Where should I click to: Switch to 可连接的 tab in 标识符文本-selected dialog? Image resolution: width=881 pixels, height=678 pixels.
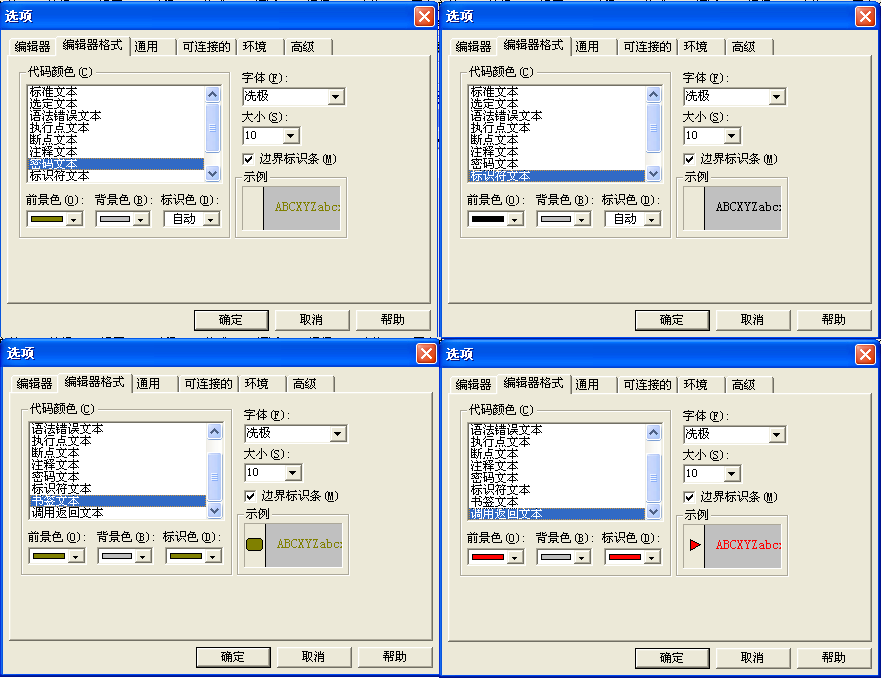pyautogui.click(x=647, y=47)
